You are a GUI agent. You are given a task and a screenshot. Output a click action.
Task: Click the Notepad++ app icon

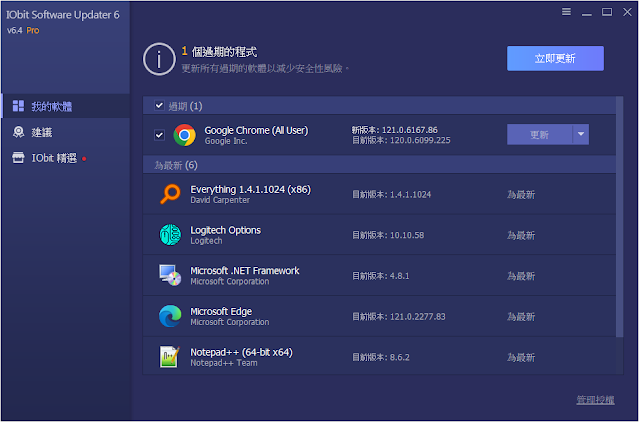pos(170,357)
